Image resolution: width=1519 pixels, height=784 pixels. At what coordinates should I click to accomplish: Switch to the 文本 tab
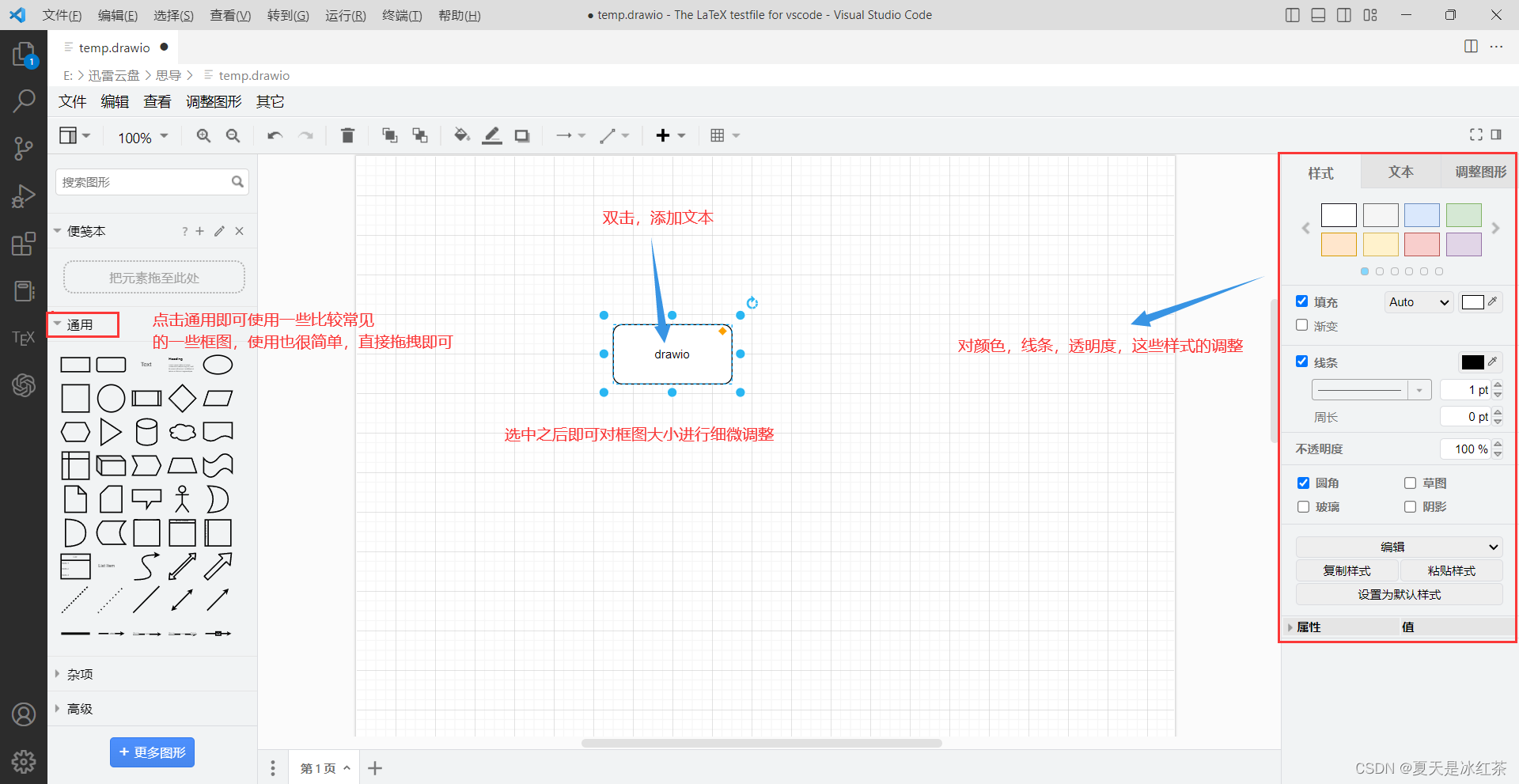coord(1400,172)
